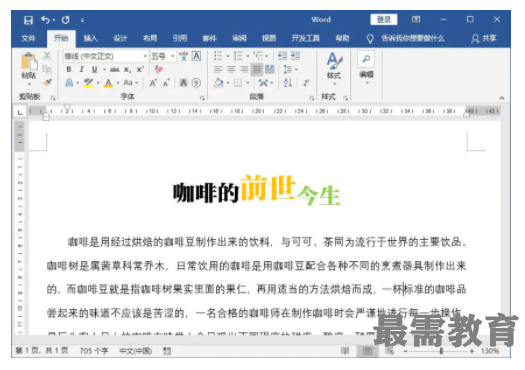The height and width of the screenshot is (370, 525).
Task: Switch to the 开发工具 tab
Action: pos(305,39)
